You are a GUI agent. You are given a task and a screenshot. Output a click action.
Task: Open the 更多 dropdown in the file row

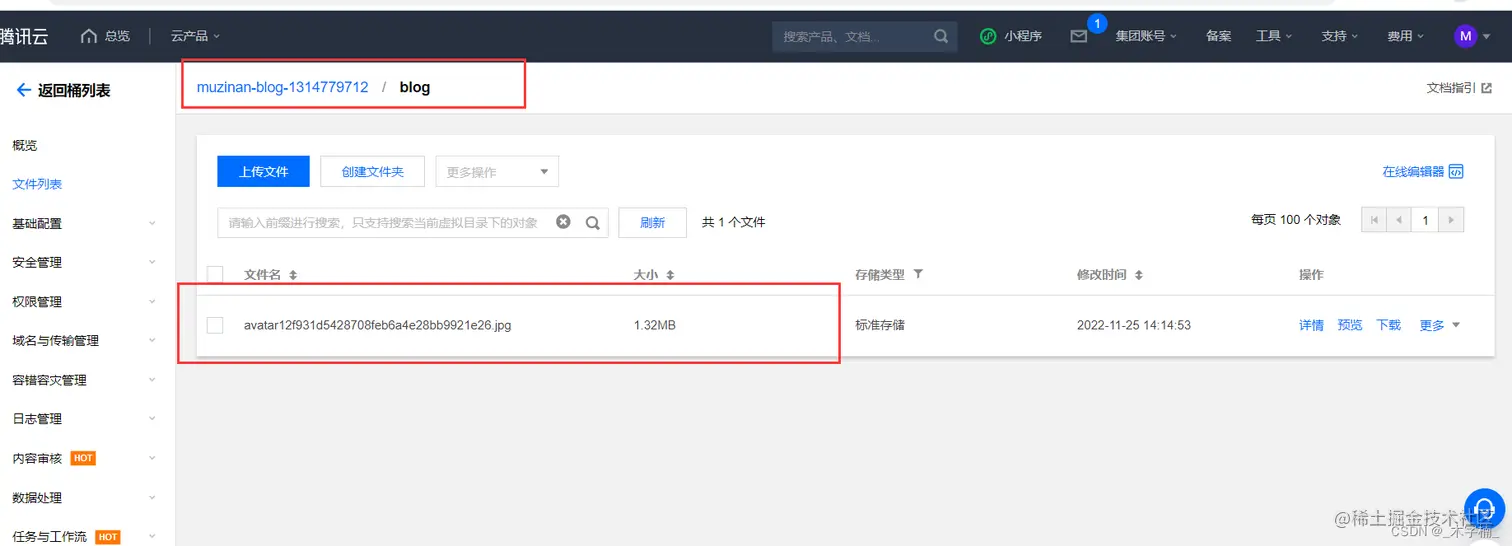coord(1440,325)
